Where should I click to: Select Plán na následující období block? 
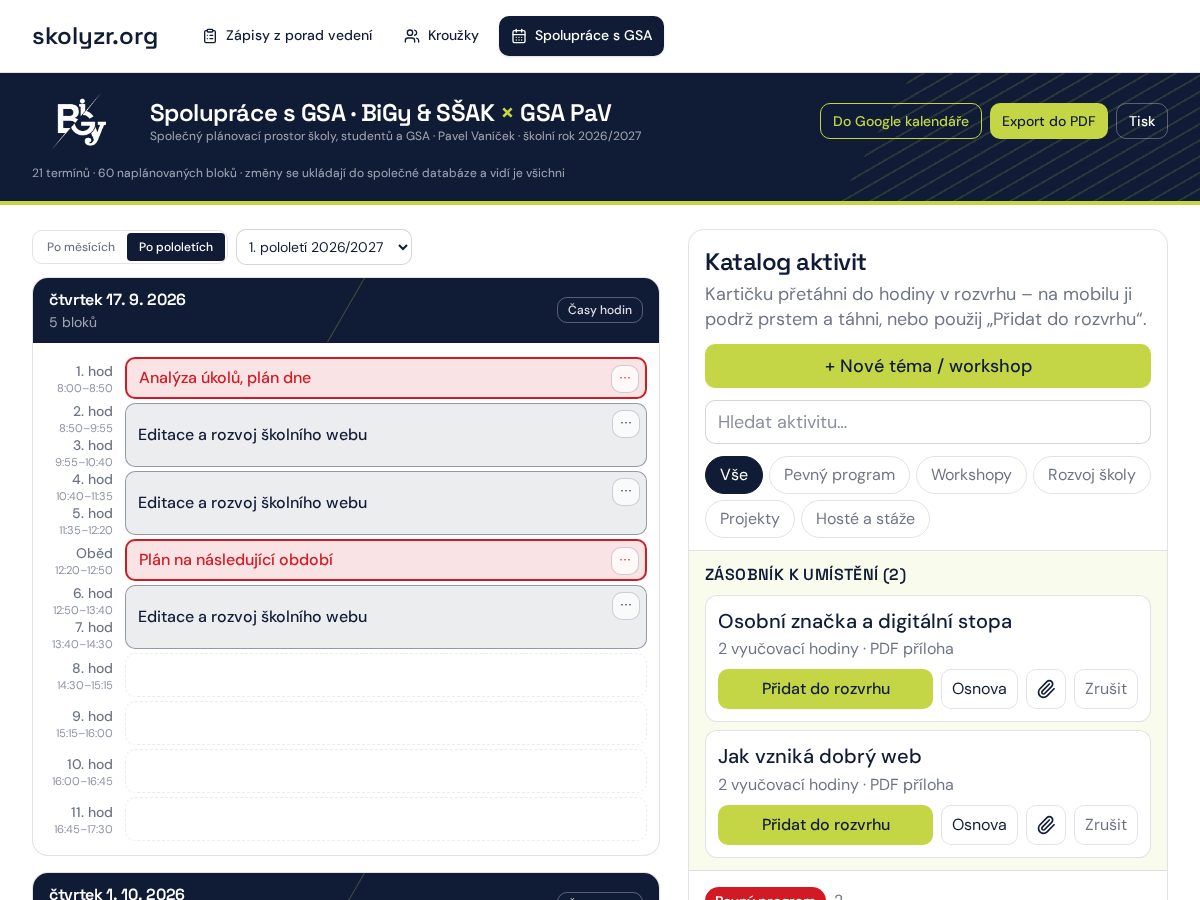click(386, 560)
